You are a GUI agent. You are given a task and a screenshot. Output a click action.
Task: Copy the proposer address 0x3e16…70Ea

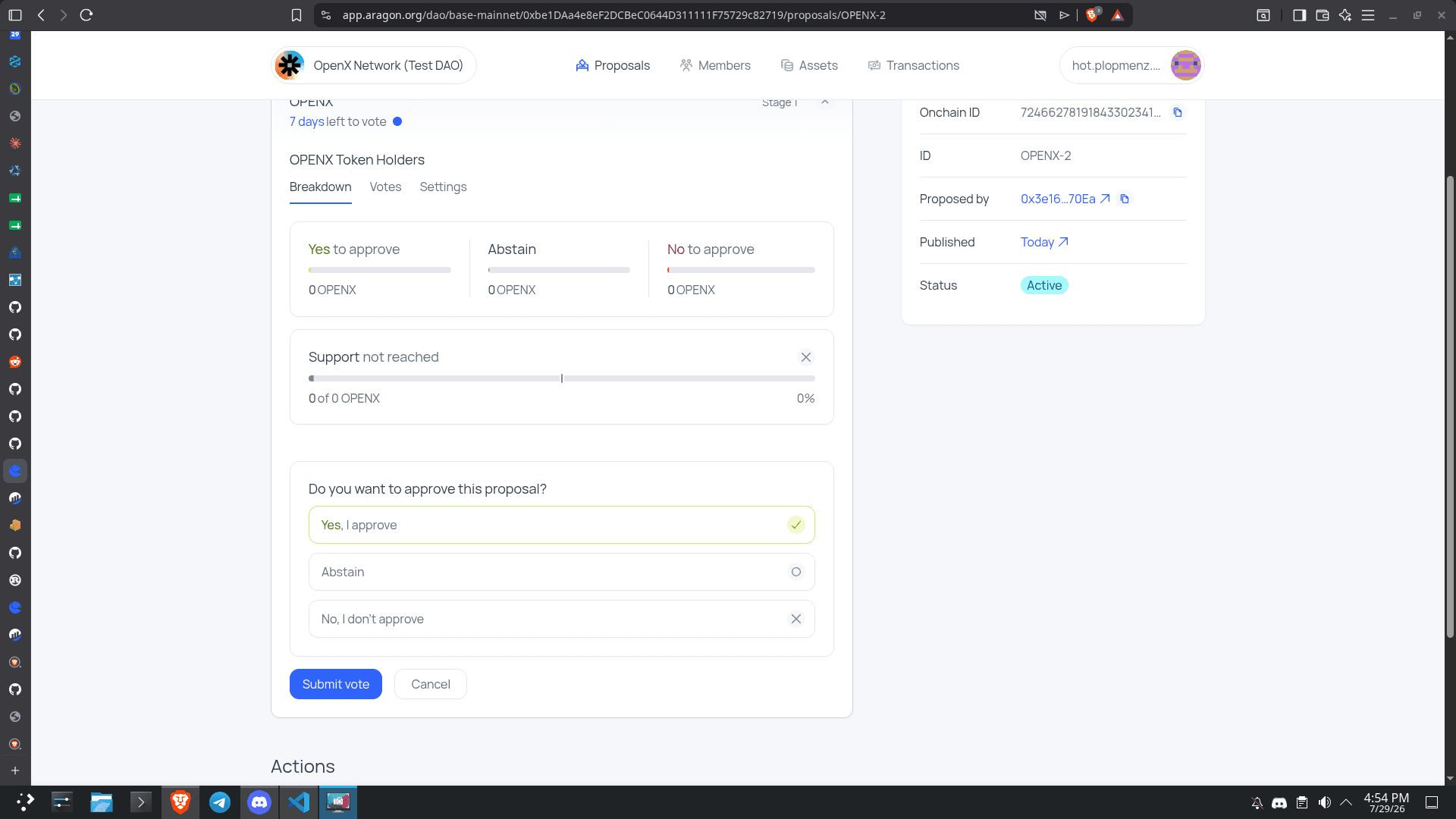coord(1125,199)
